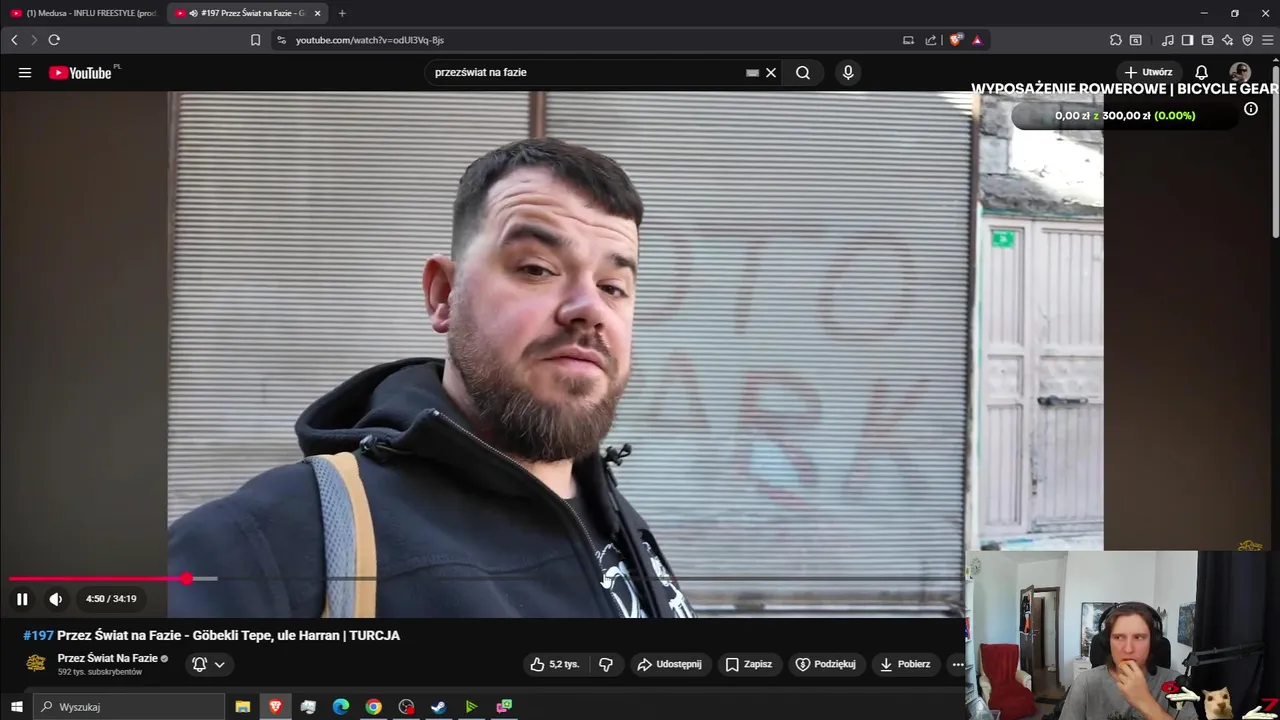Image resolution: width=1280 pixels, height=720 pixels.
Task: Open the Brave VPN shield icon
Action: pos(1247,40)
